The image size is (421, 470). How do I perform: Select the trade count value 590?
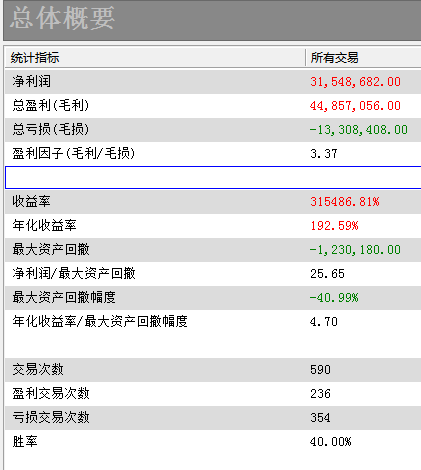[320, 370]
